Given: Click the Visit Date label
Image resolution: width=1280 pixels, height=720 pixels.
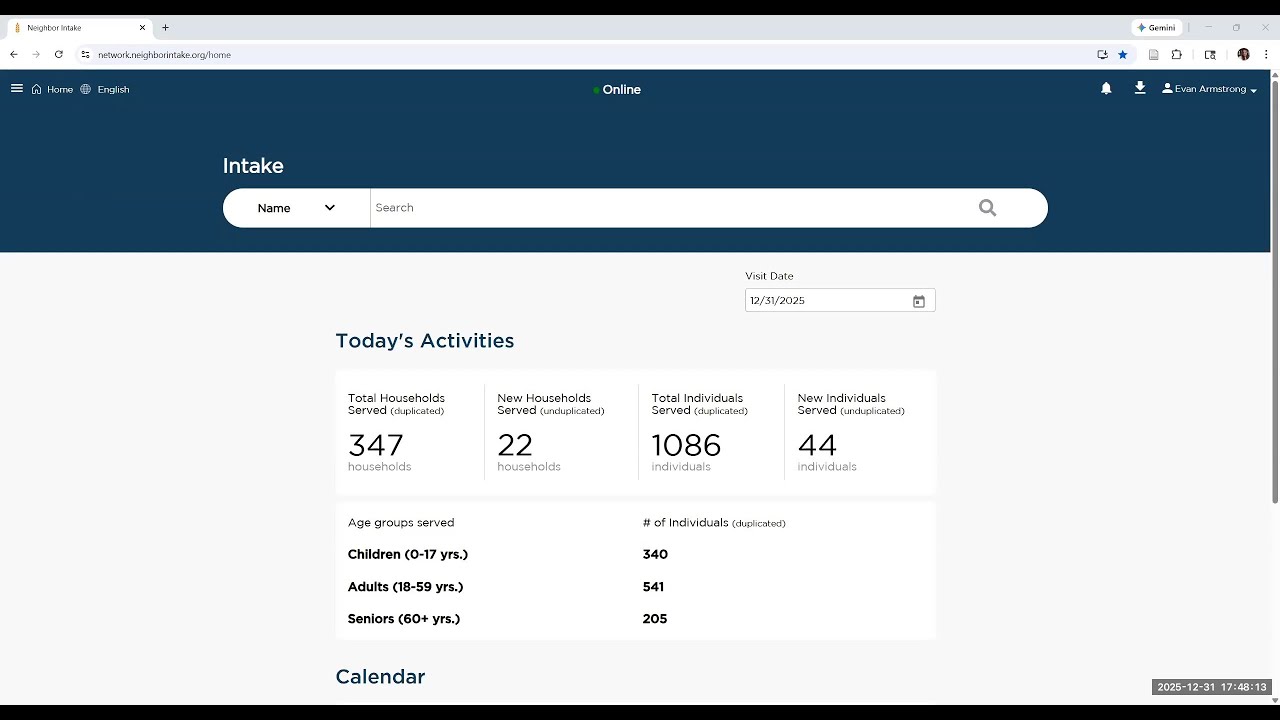Looking at the screenshot, I should pos(769,276).
